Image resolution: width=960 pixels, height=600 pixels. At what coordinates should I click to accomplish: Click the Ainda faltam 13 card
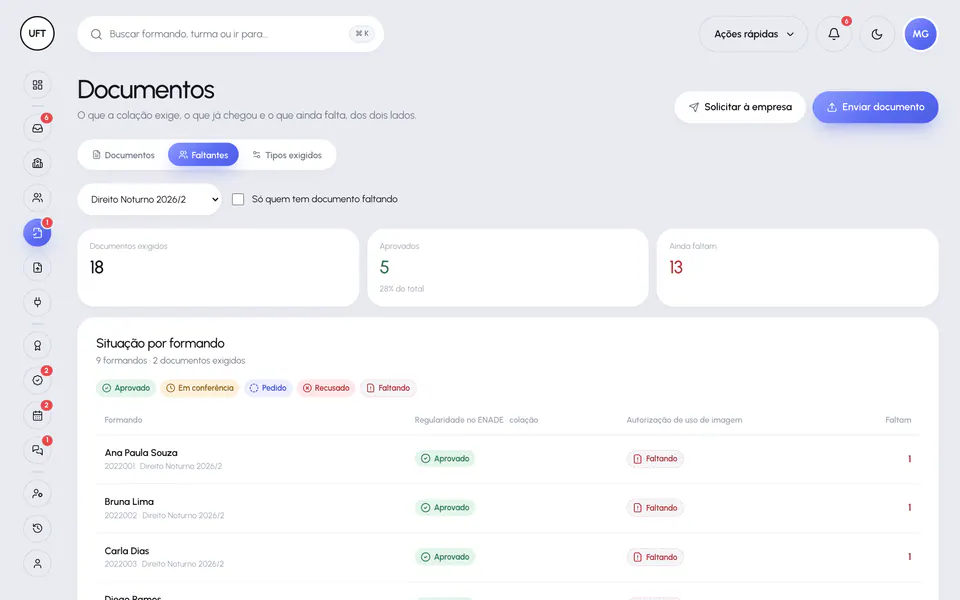(x=797, y=268)
